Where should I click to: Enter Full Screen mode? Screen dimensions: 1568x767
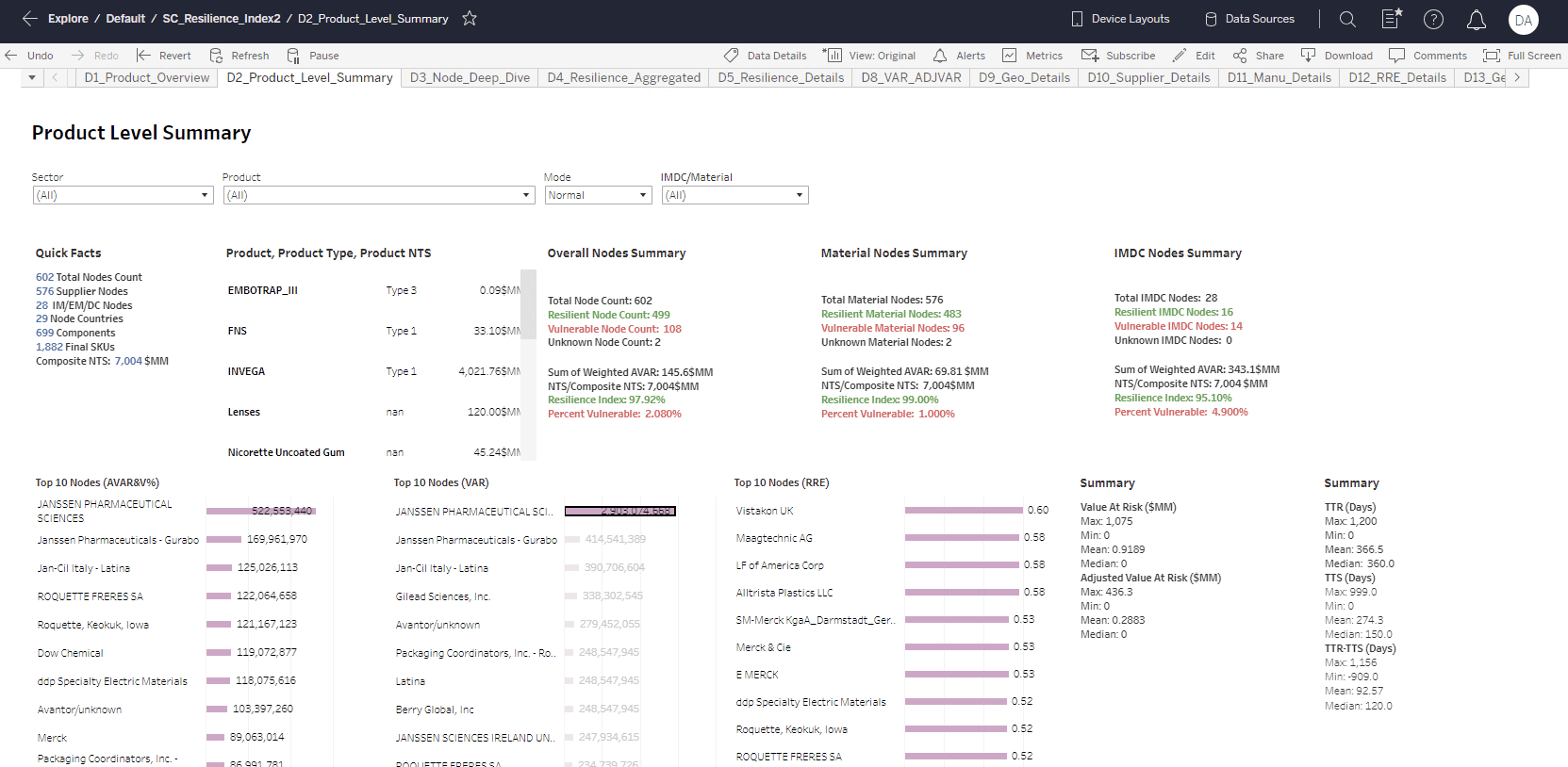(x=1522, y=56)
